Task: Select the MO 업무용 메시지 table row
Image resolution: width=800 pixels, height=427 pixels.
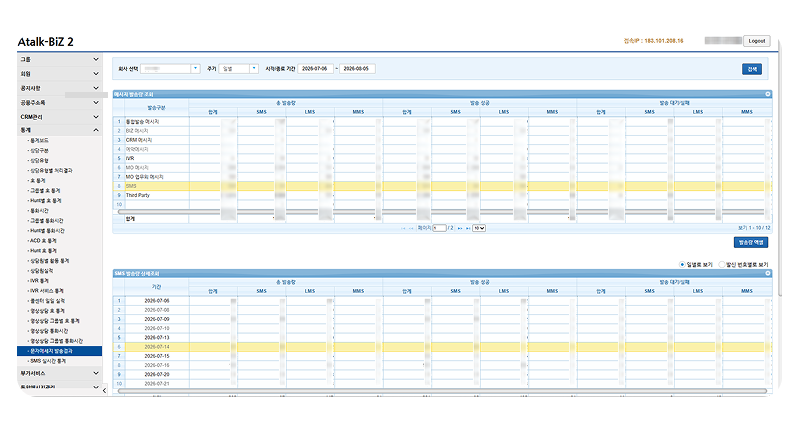Action: coord(442,177)
